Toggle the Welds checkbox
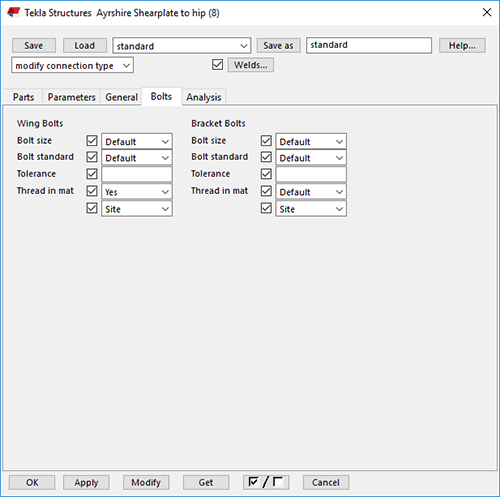 click(x=217, y=64)
